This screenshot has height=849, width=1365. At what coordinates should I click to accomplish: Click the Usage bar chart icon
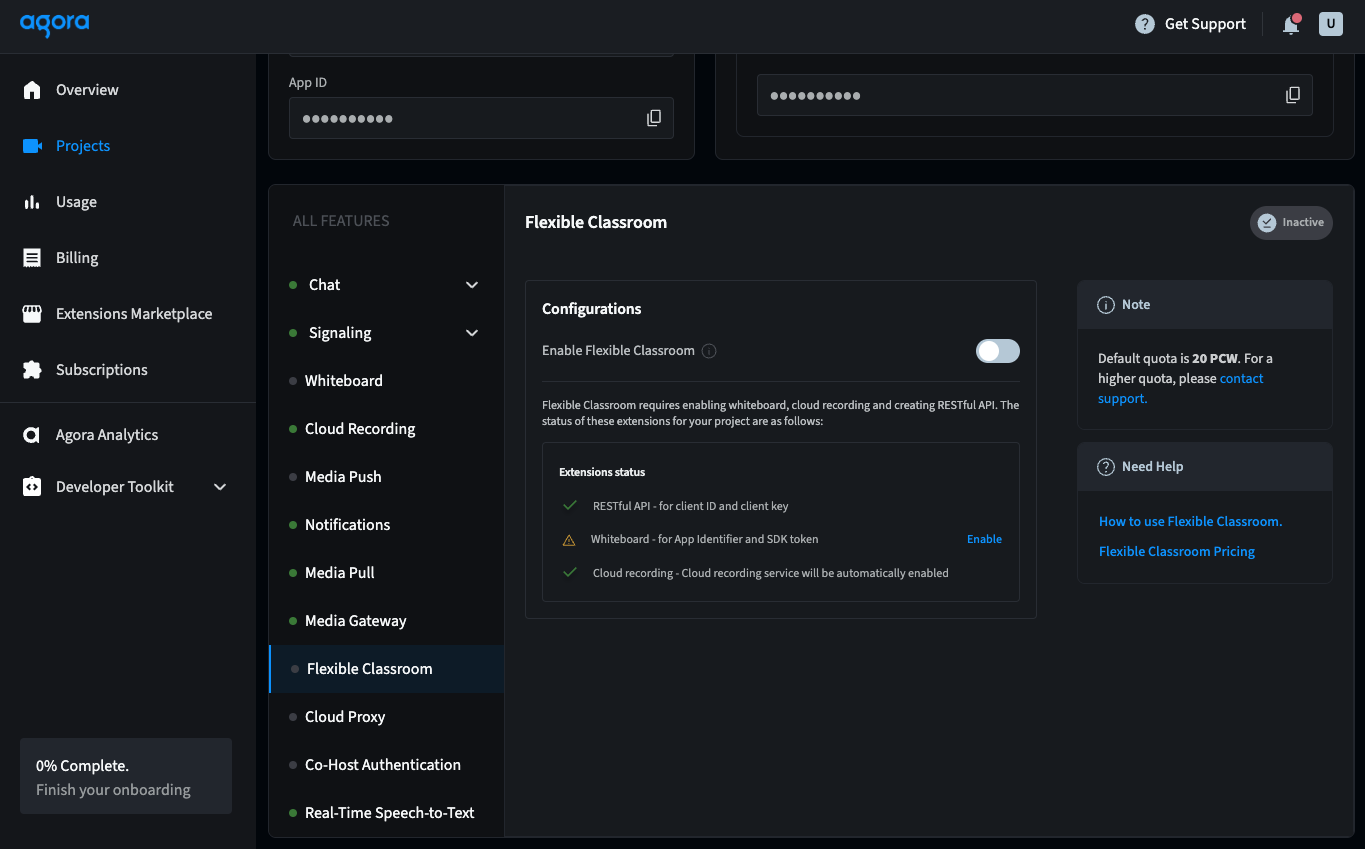(32, 202)
